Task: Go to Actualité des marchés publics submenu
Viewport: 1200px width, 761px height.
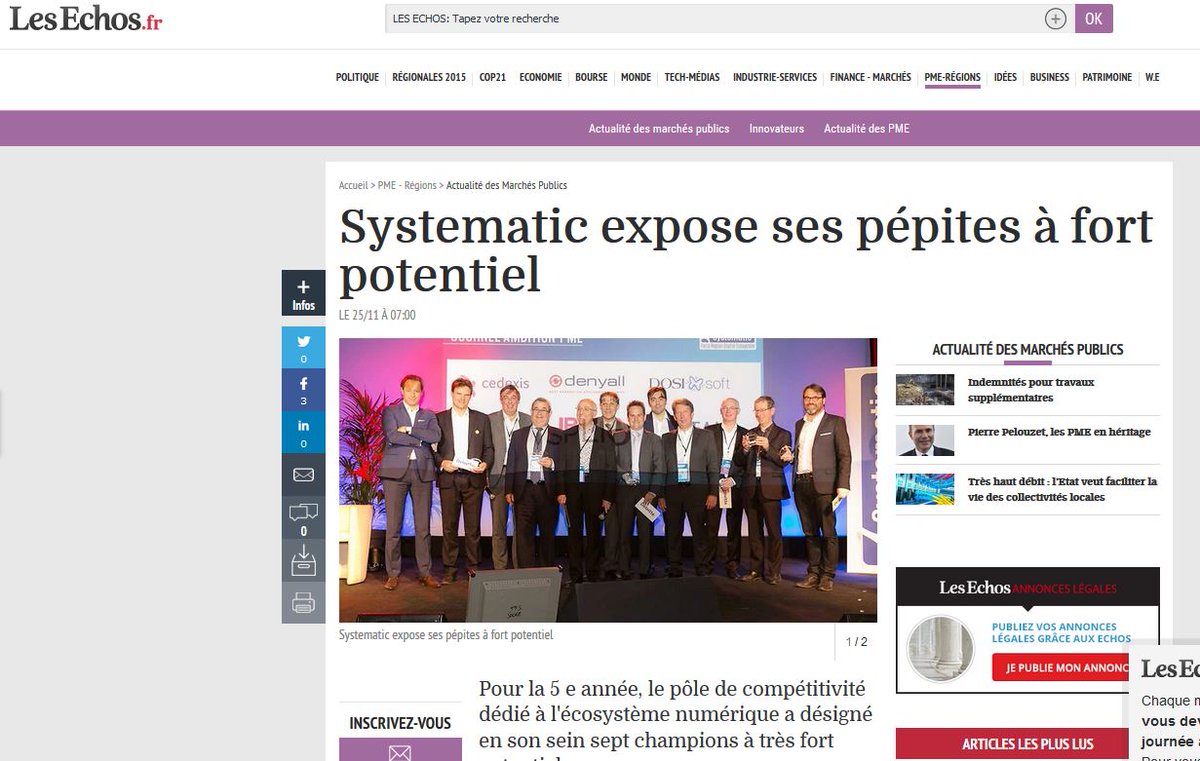Action: click(659, 129)
